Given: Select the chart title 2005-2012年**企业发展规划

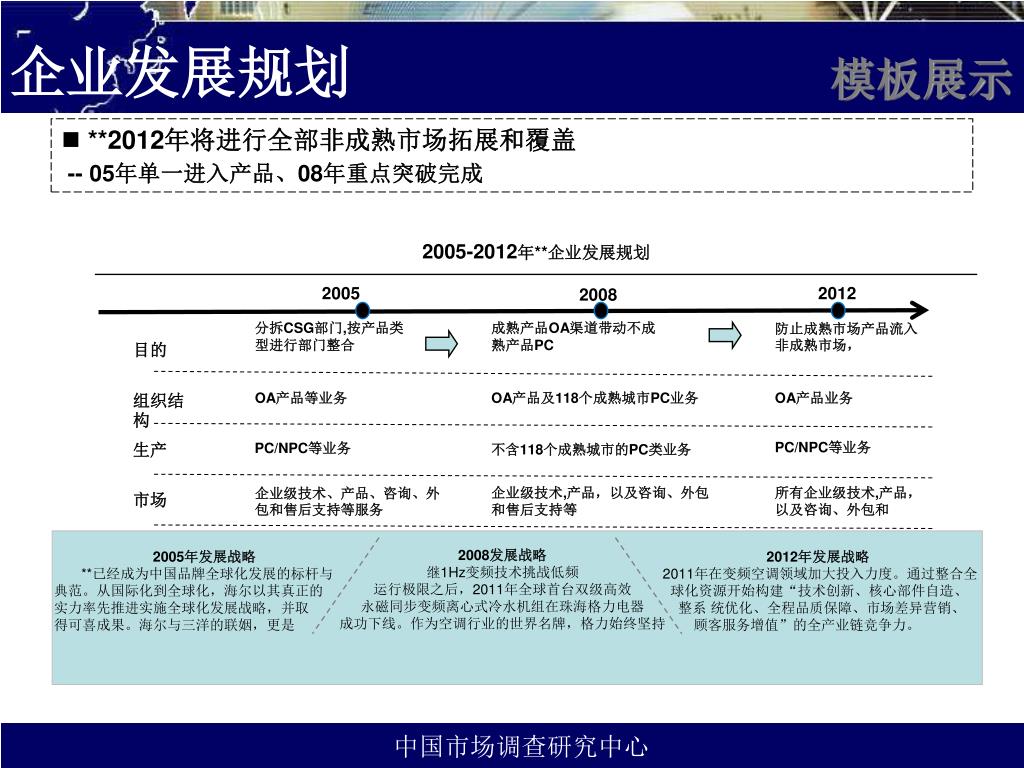Looking at the screenshot, I should pos(536,251).
